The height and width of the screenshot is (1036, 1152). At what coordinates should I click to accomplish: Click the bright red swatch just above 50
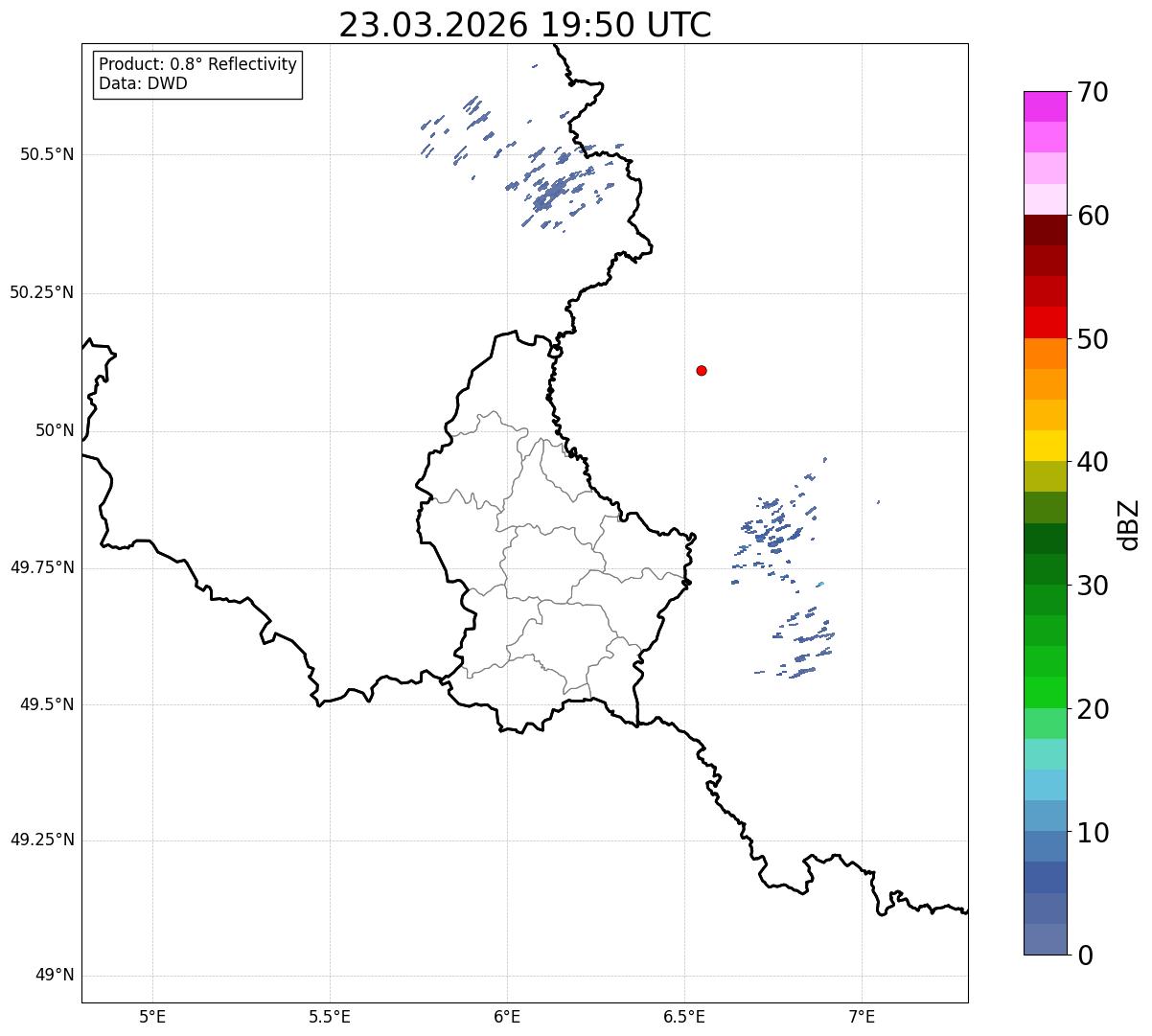(x=1045, y=323)
